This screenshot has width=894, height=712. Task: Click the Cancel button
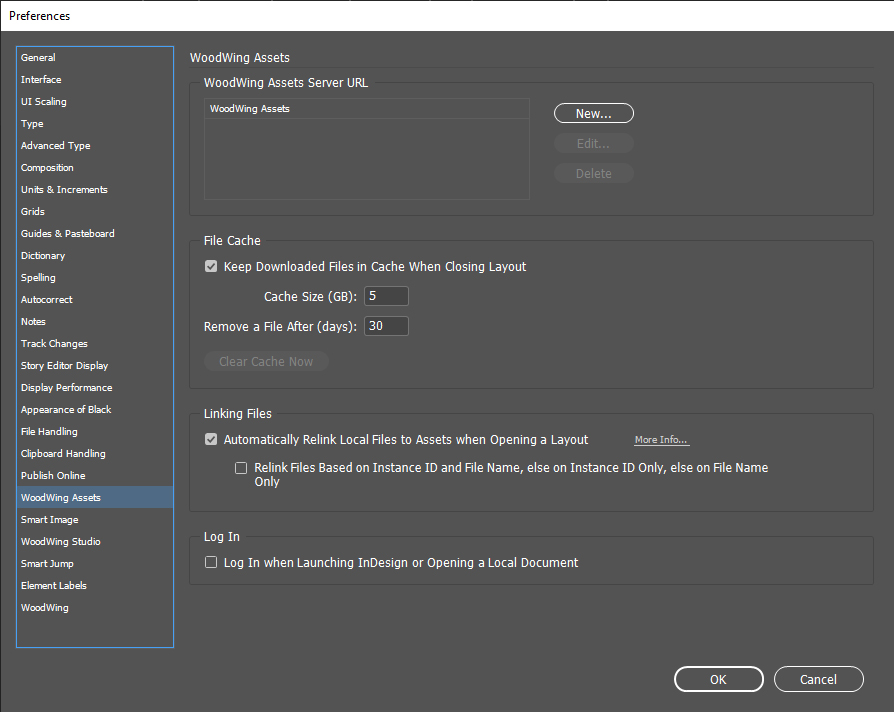(x=818, y=679)
